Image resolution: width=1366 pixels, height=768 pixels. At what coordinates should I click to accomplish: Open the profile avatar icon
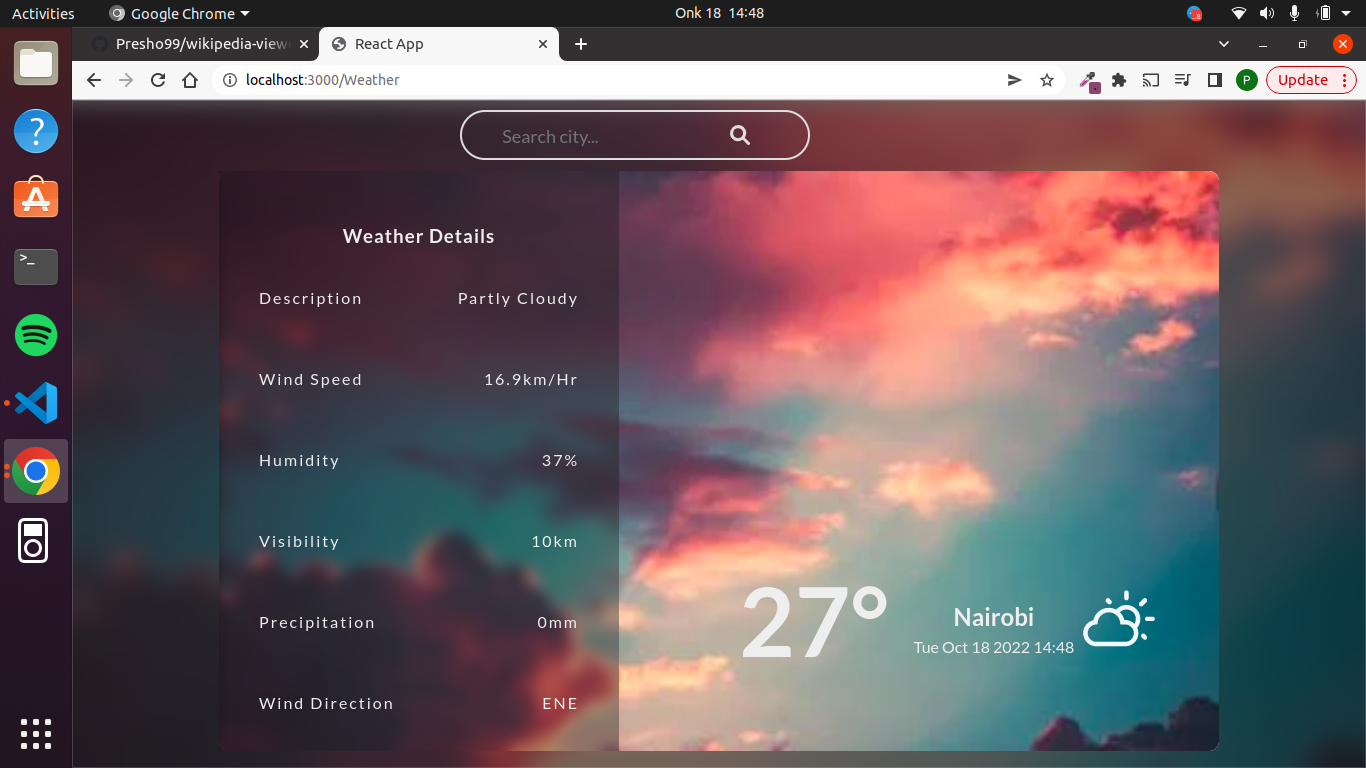pos(1246,80)
